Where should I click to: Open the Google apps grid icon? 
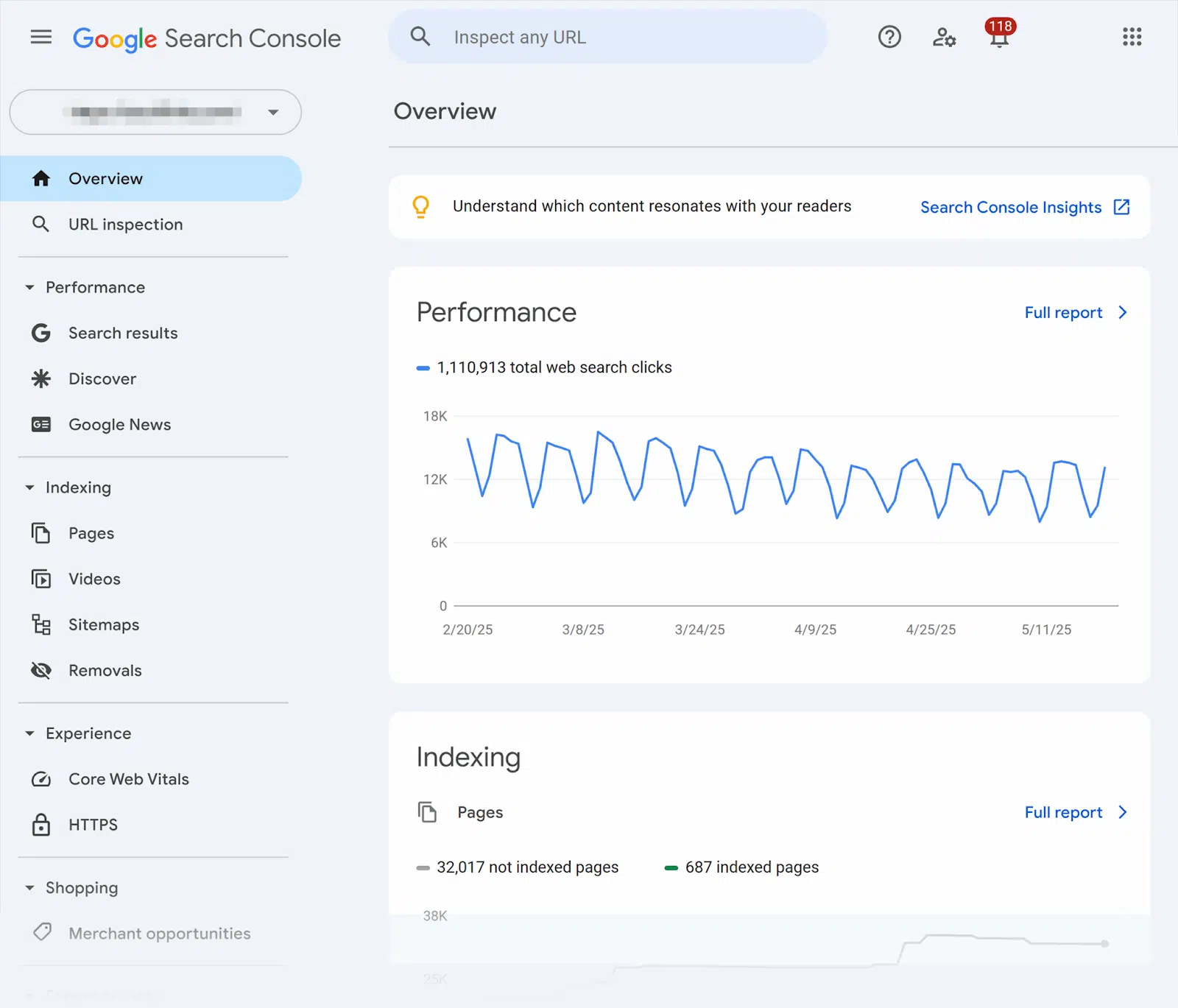(1132, 37)
